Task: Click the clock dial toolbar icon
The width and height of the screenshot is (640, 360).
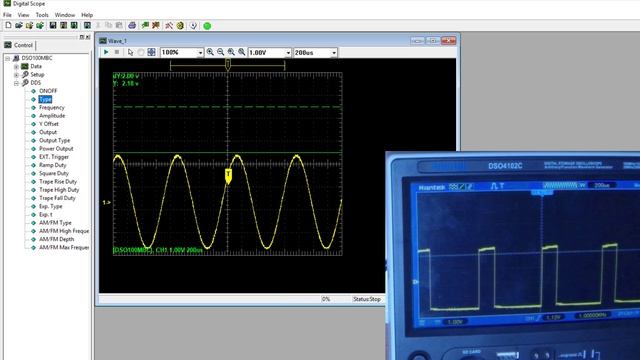Action: [x=193, y=25]
